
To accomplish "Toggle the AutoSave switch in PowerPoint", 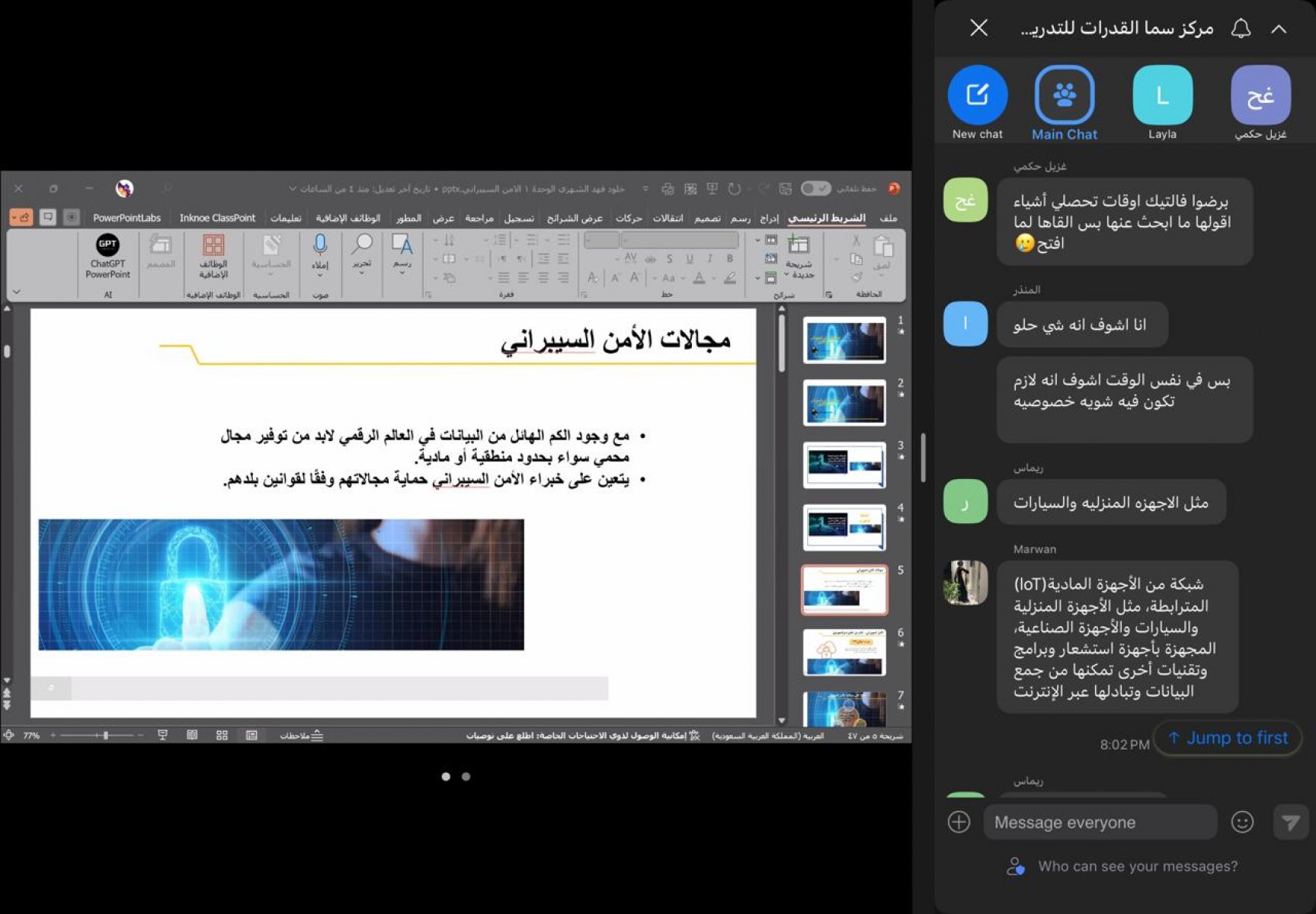I will (815, 188).
